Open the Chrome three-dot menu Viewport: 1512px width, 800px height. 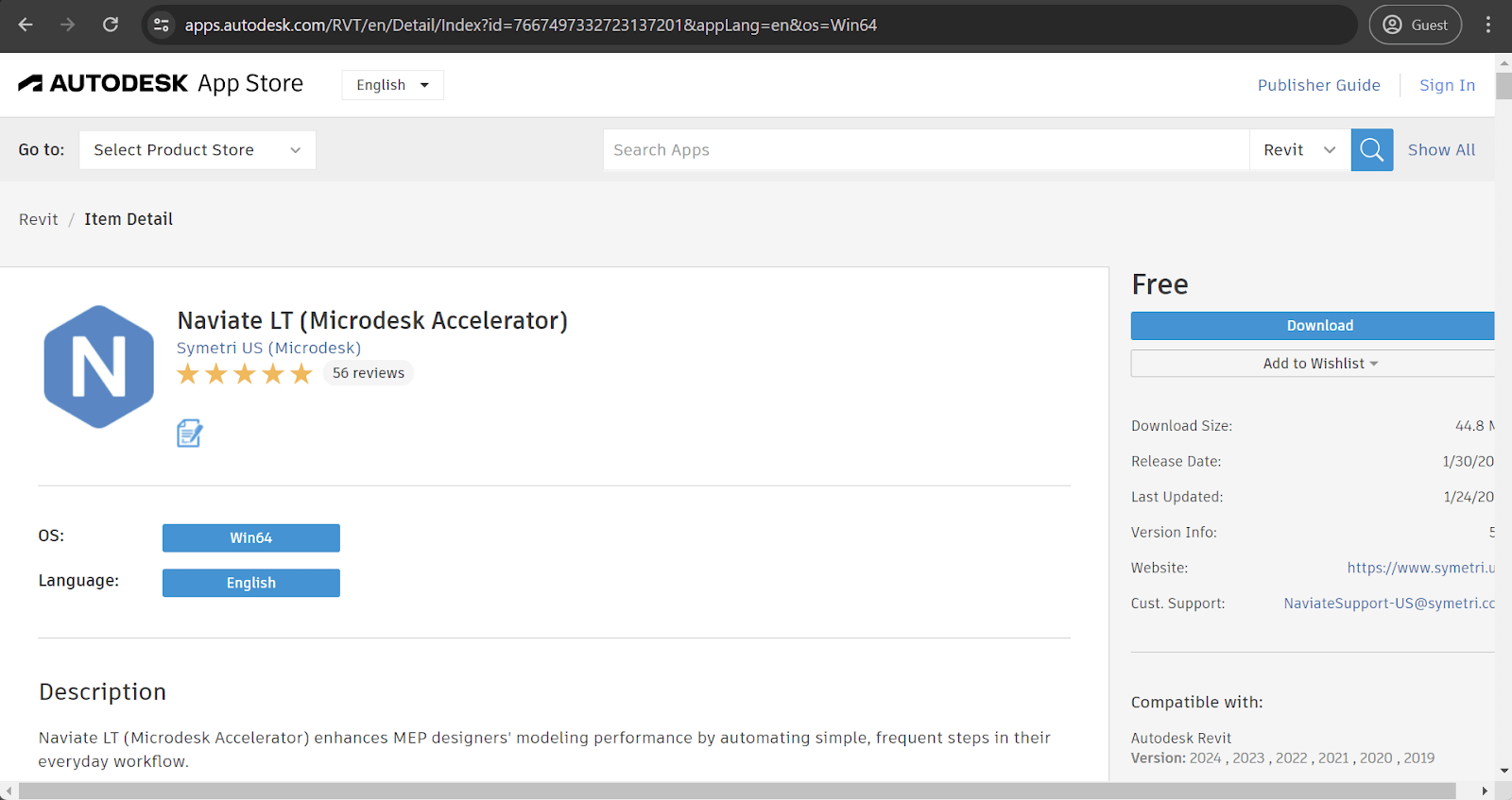(1487, 26)
